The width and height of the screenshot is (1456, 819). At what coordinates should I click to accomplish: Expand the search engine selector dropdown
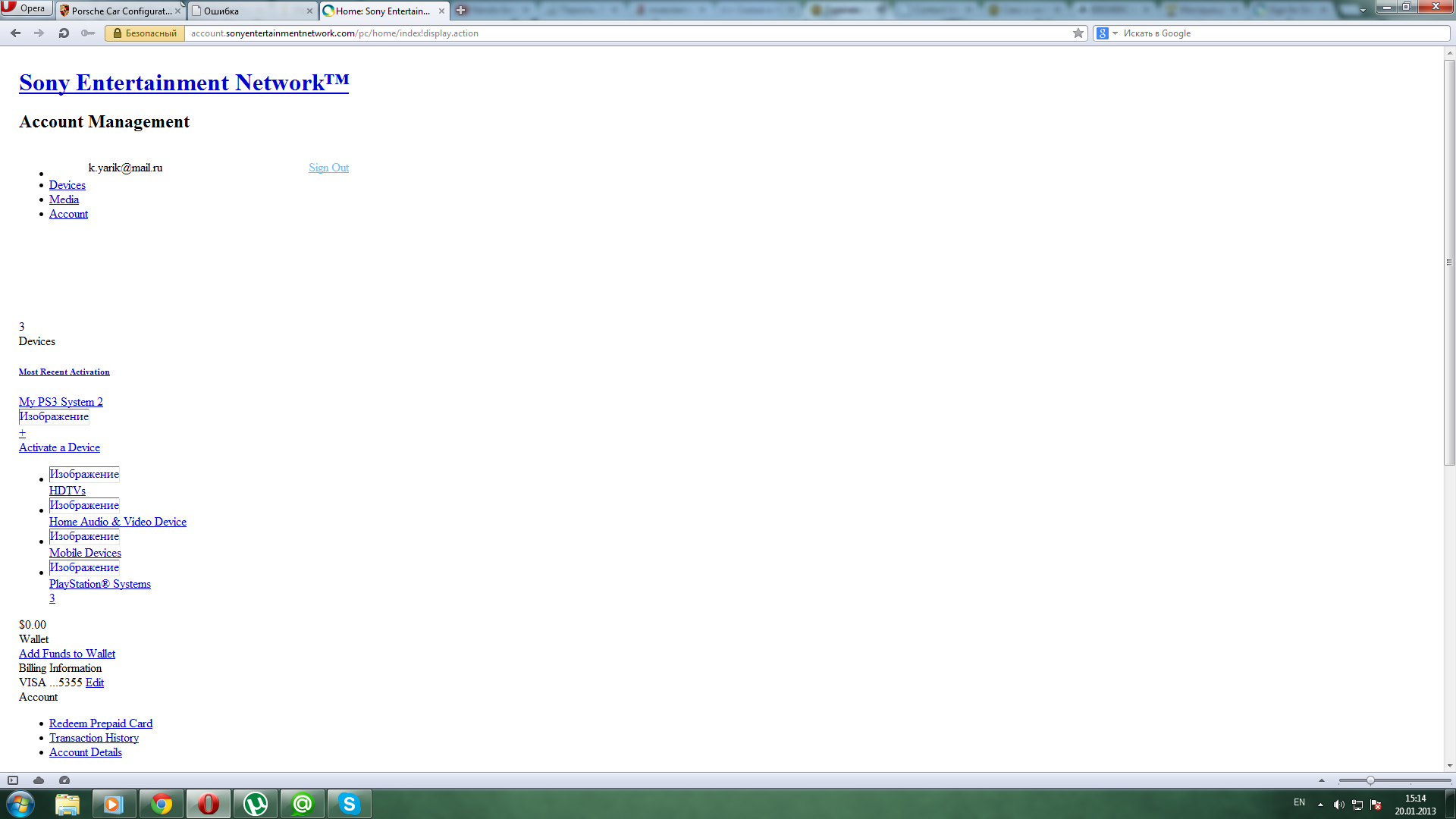tap(1115, 33)
